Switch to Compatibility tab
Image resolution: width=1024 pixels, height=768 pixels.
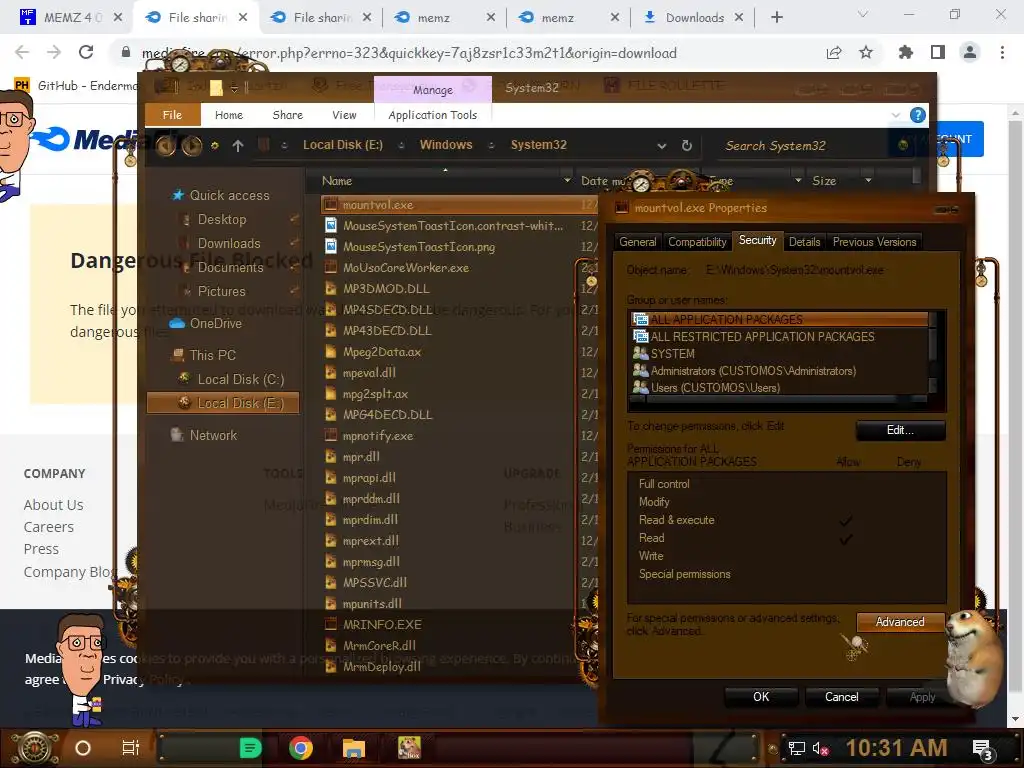[697, 242]
